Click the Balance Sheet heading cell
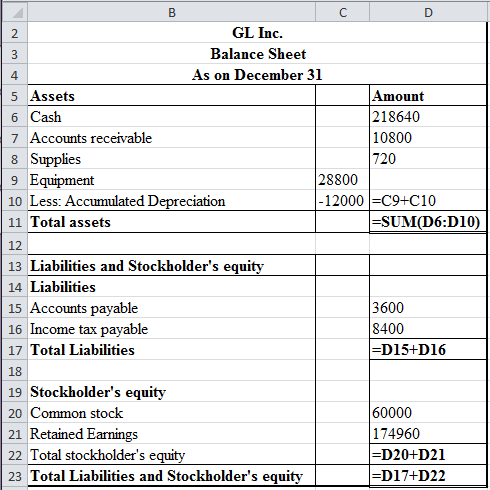This screenshot has height=490, width=490. tap(257, 54)
